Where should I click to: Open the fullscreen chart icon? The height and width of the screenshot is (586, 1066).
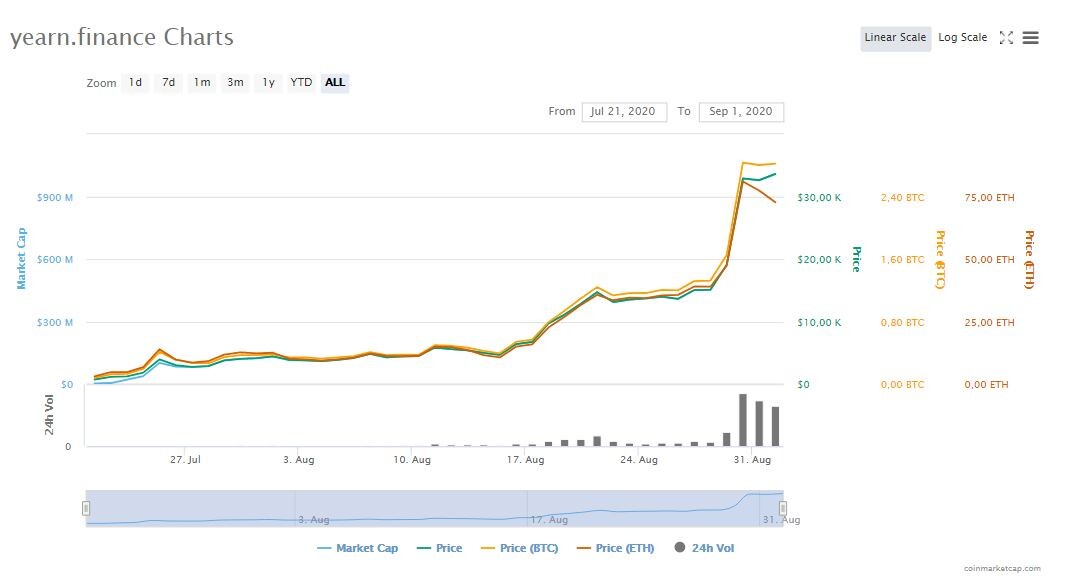click(1006, 38)
